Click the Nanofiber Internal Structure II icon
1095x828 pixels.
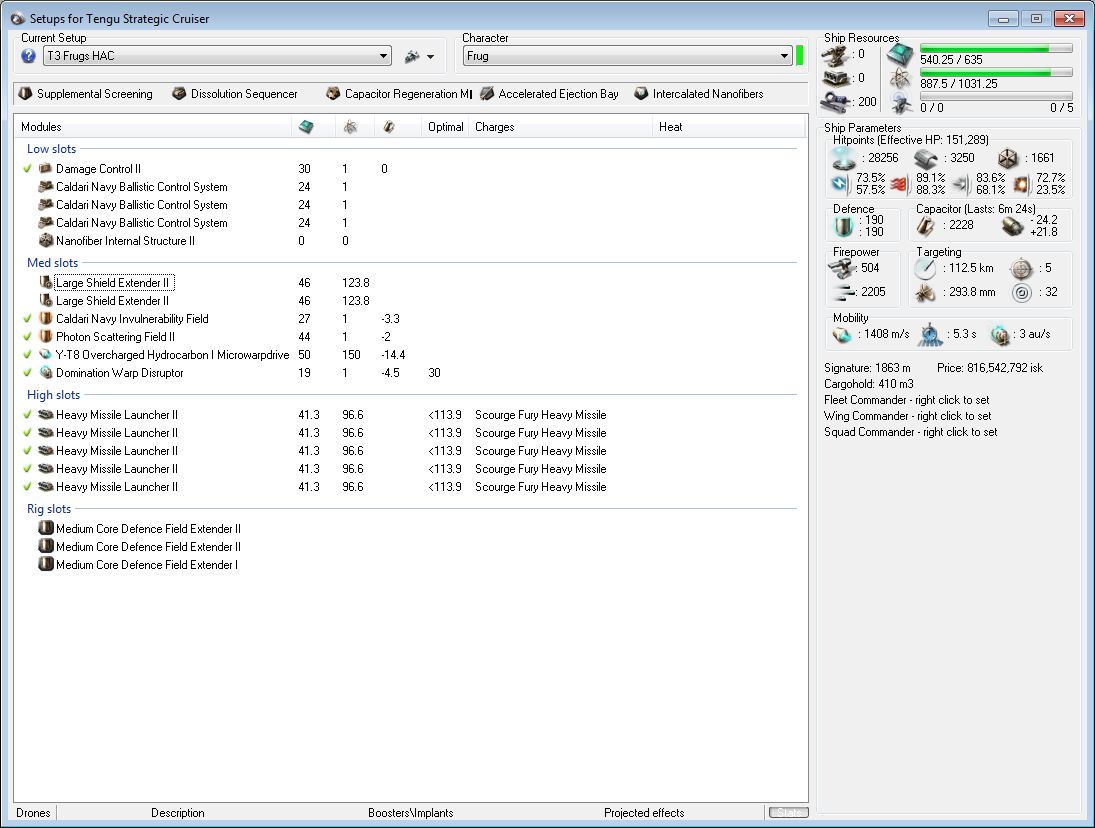point(45,240)
